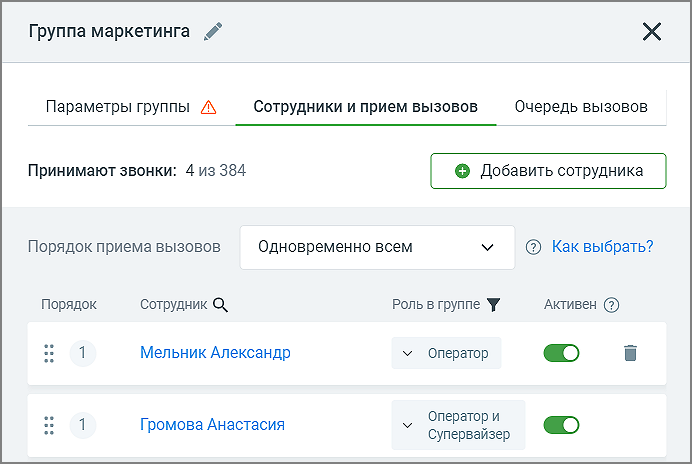Viewport: 692px width, 464px height.
Task: Close the Группа маркетинга dialog
Action: click(652, 32)
